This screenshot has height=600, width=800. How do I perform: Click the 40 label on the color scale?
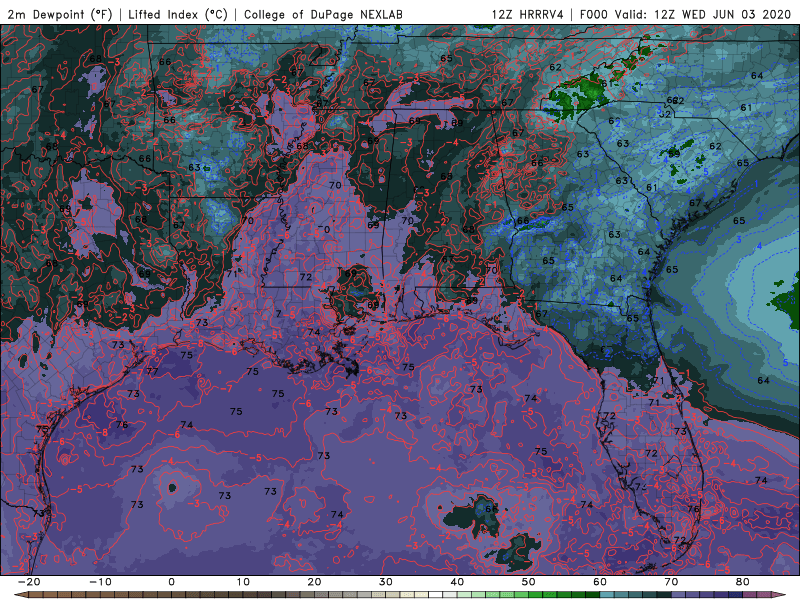(x=457, y=582)
